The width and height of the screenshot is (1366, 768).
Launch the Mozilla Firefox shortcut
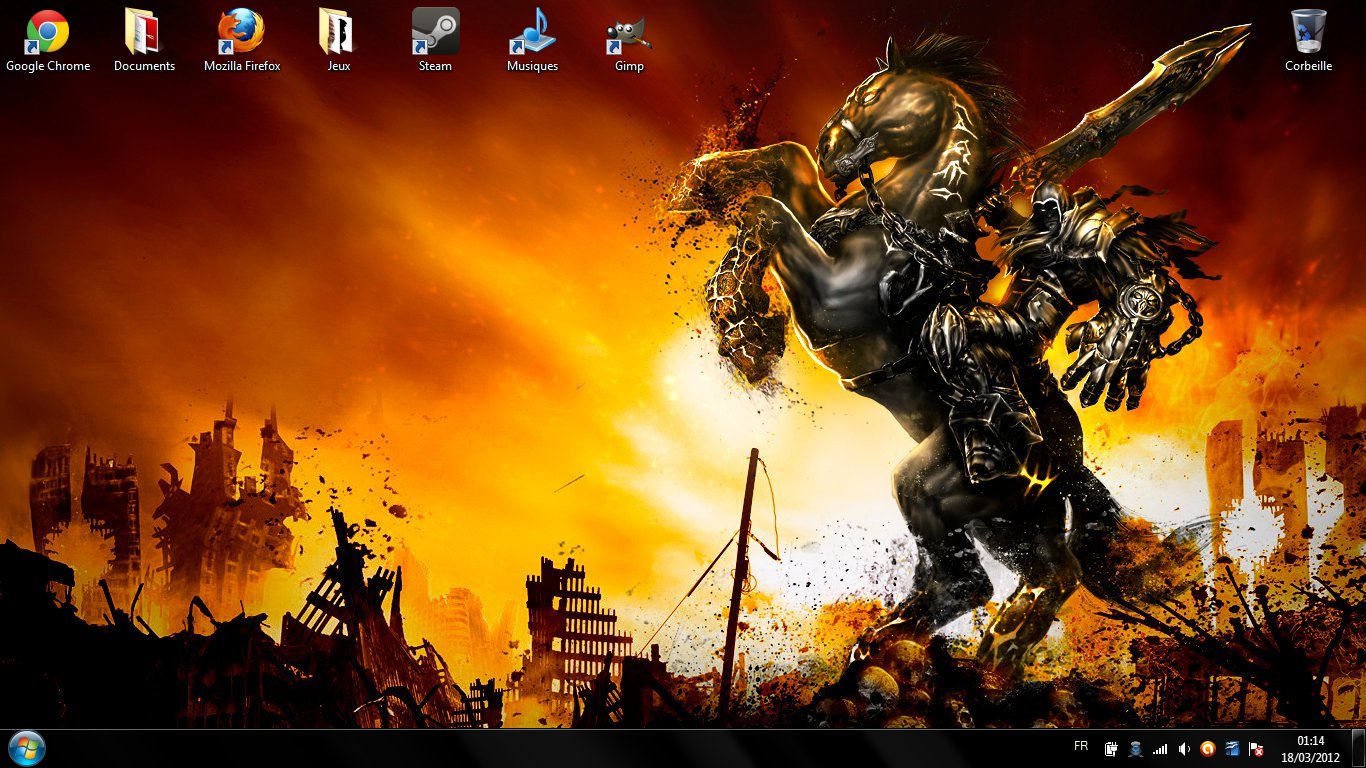pos(242,32)
